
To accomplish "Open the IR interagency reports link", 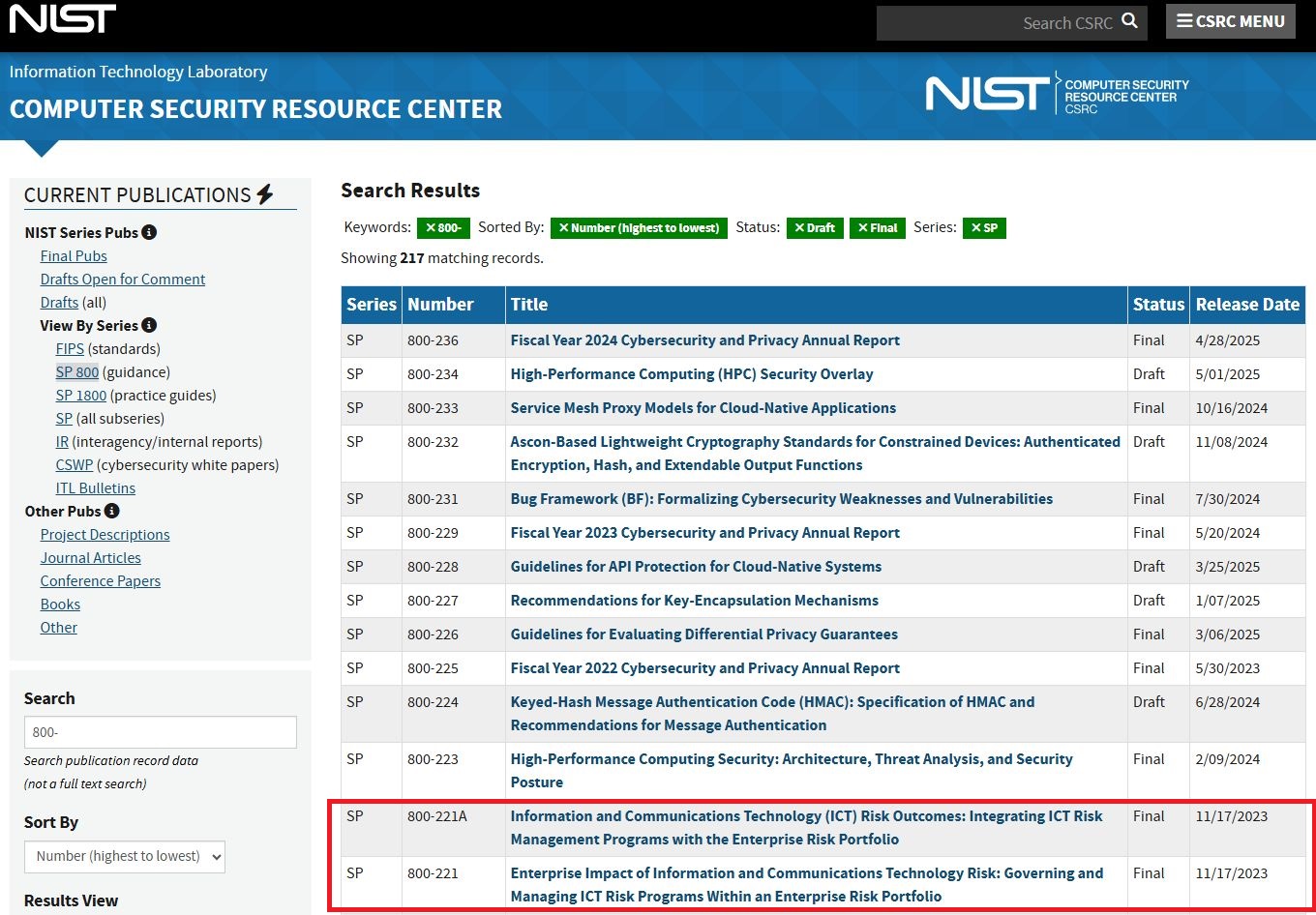I will pos(62,441).
